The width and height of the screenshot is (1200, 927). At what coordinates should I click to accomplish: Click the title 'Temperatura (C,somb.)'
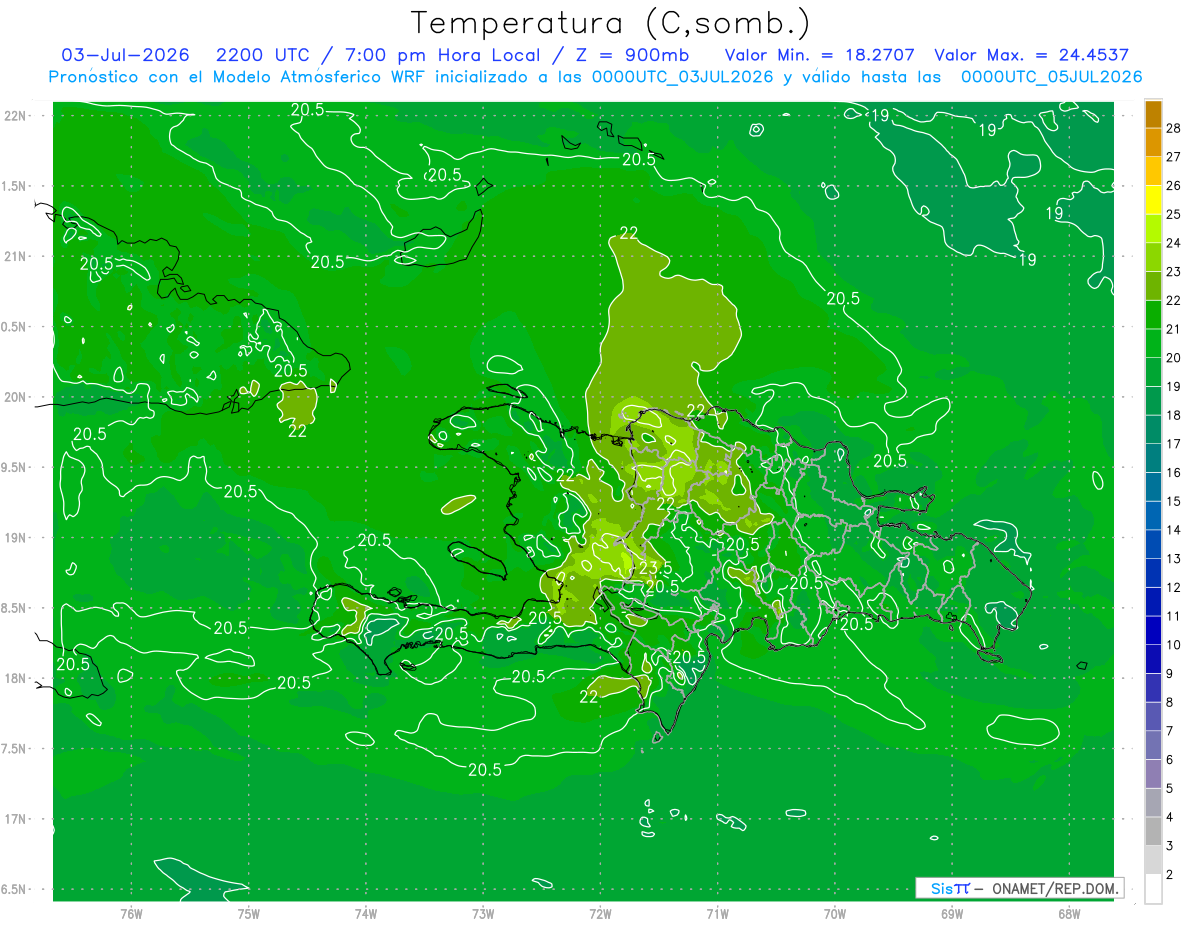611,23
